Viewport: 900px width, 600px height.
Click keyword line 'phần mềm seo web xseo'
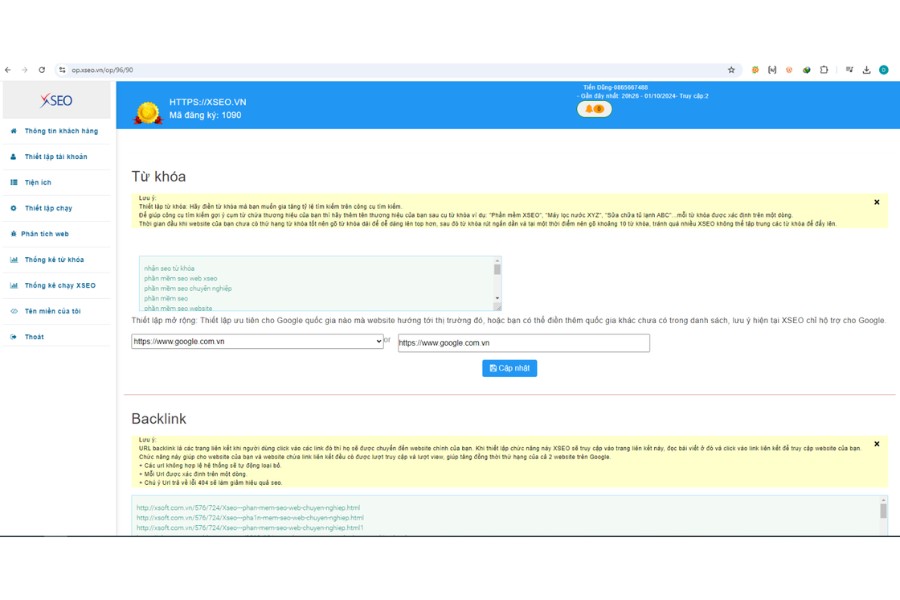coord(181,278)
